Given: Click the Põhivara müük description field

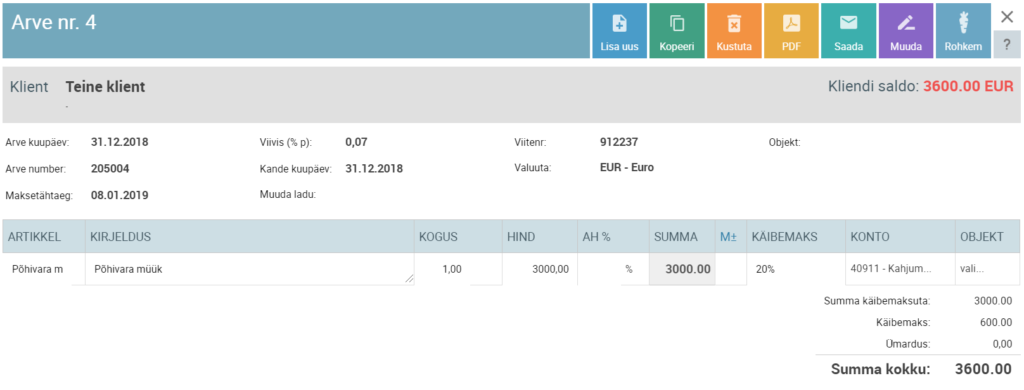Looking at the screenshot, I should pos(250,269).
